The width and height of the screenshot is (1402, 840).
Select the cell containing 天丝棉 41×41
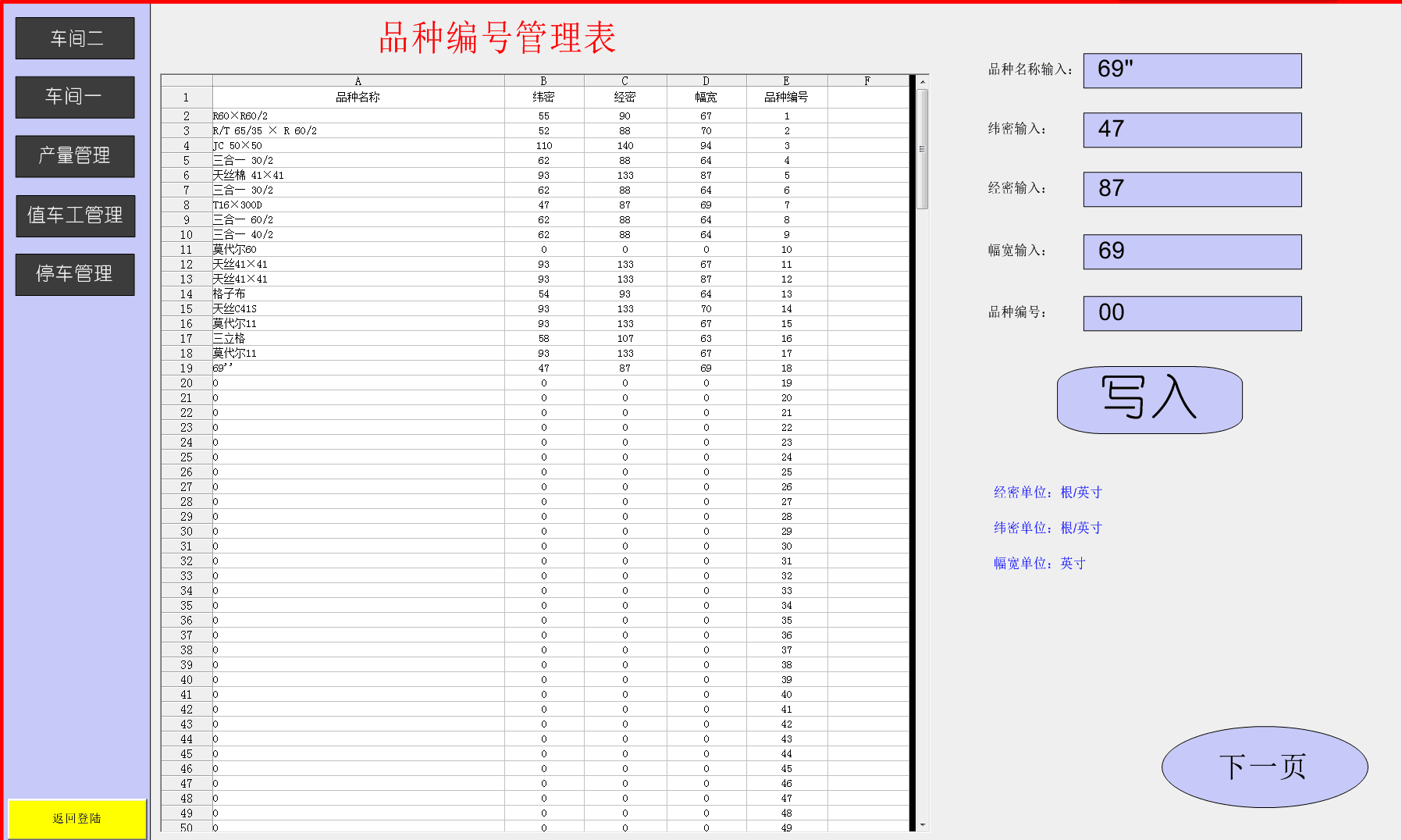click(358, 176)
